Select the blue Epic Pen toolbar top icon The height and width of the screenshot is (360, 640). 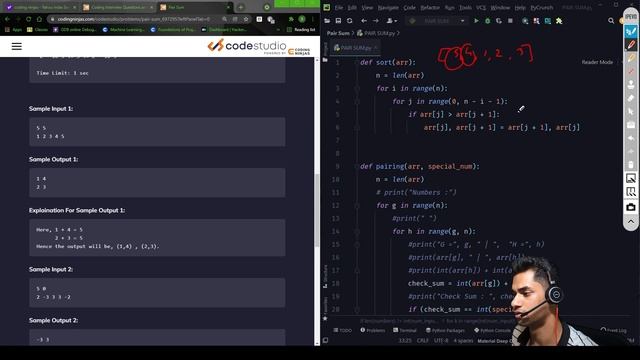point(631,31)
